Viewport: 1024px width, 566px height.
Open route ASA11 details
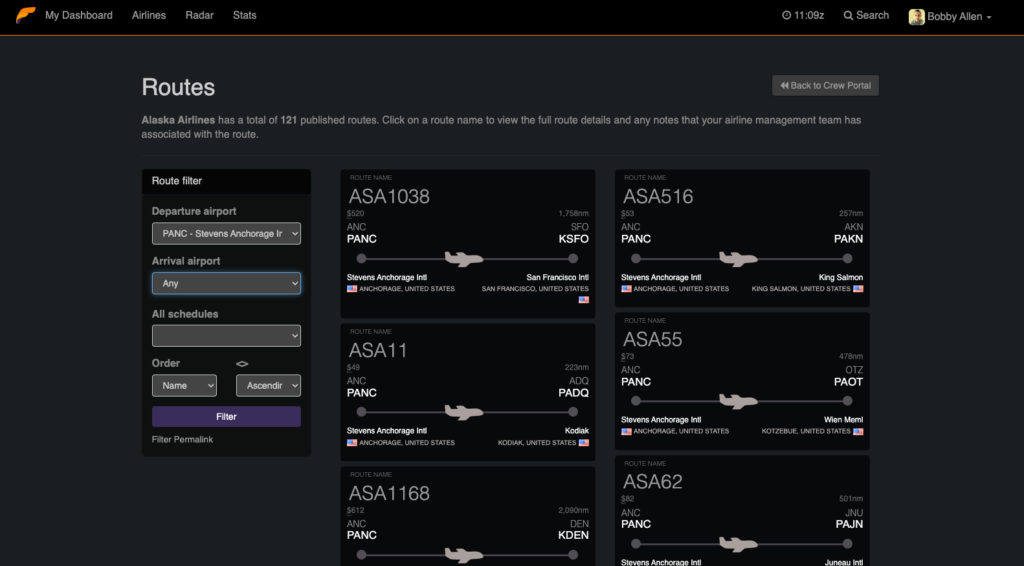377,351
